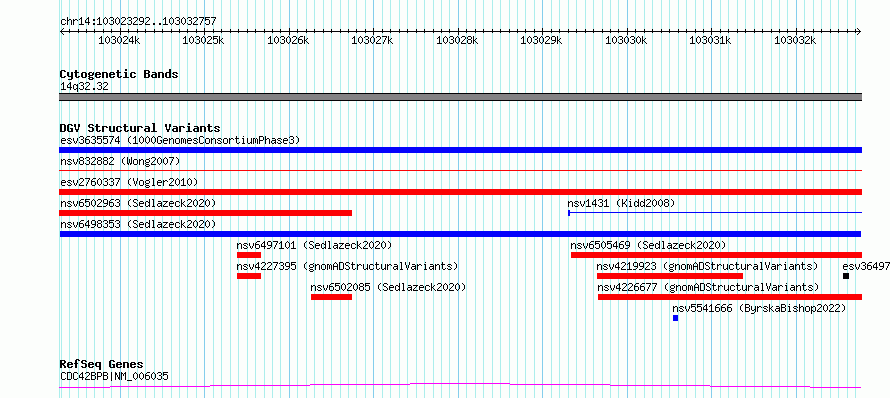The height and width of the screenshot is (398, 890).
Task: Select the 14q32.32 band label
Action: click(x=84, y=86)
